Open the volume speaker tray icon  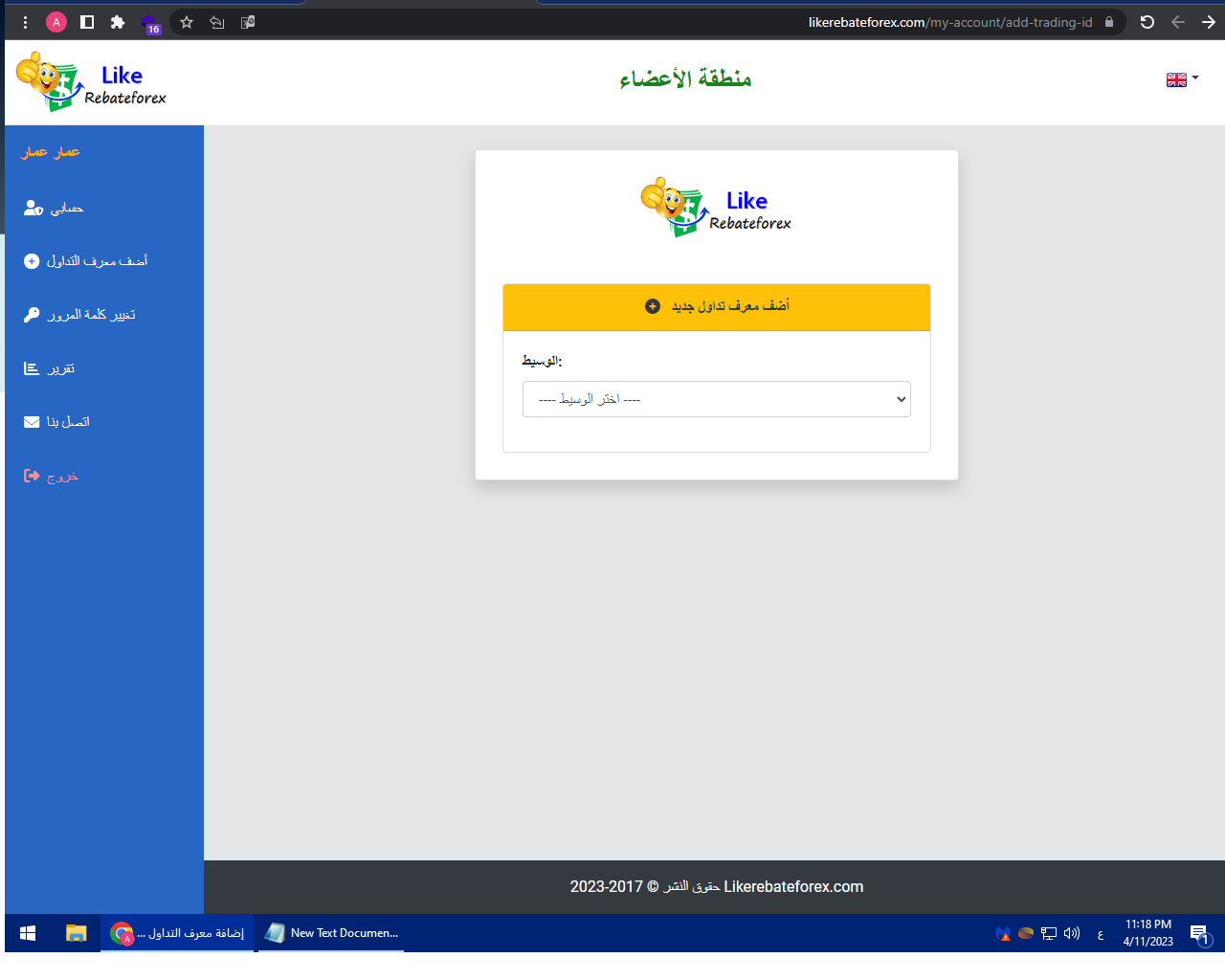click(x=1072, y=933)
